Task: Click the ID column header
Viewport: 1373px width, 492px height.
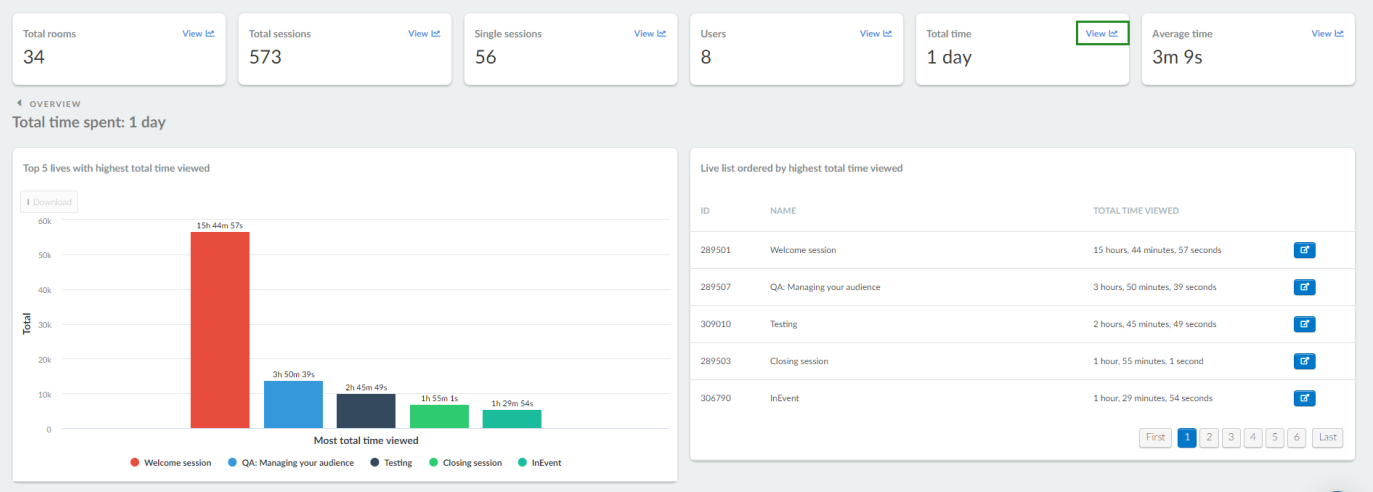Action: (x=706, y=211)
